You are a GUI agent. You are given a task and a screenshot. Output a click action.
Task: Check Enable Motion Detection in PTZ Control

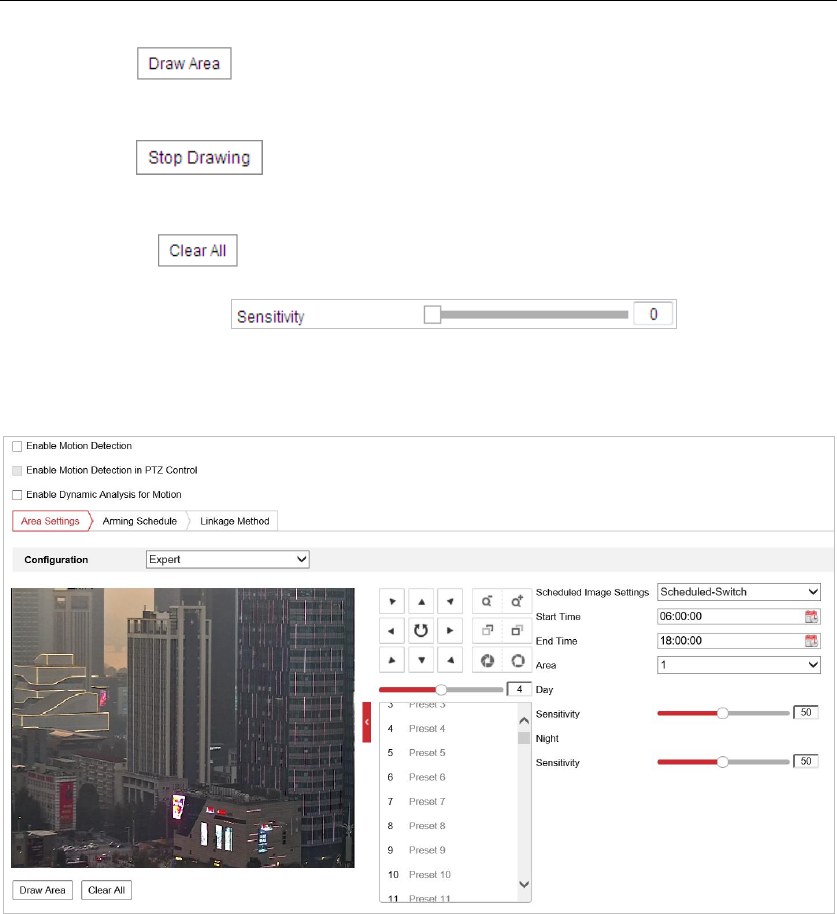[x=17, y=470]
